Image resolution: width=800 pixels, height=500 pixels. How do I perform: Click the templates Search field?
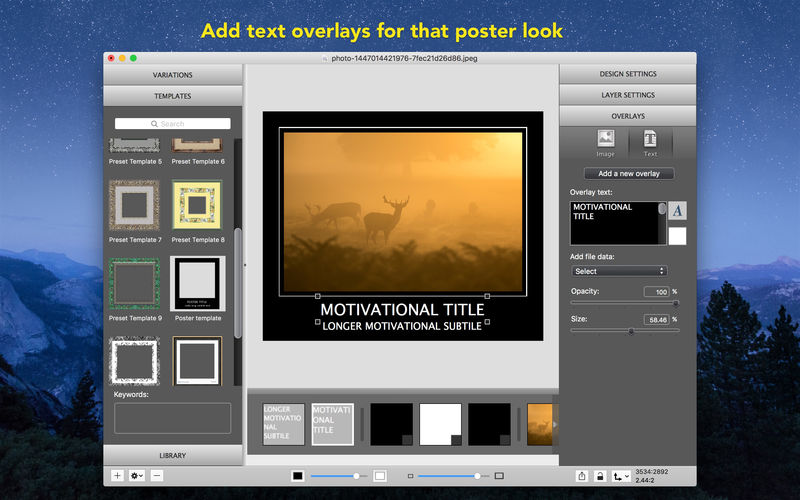coord(172,124)
